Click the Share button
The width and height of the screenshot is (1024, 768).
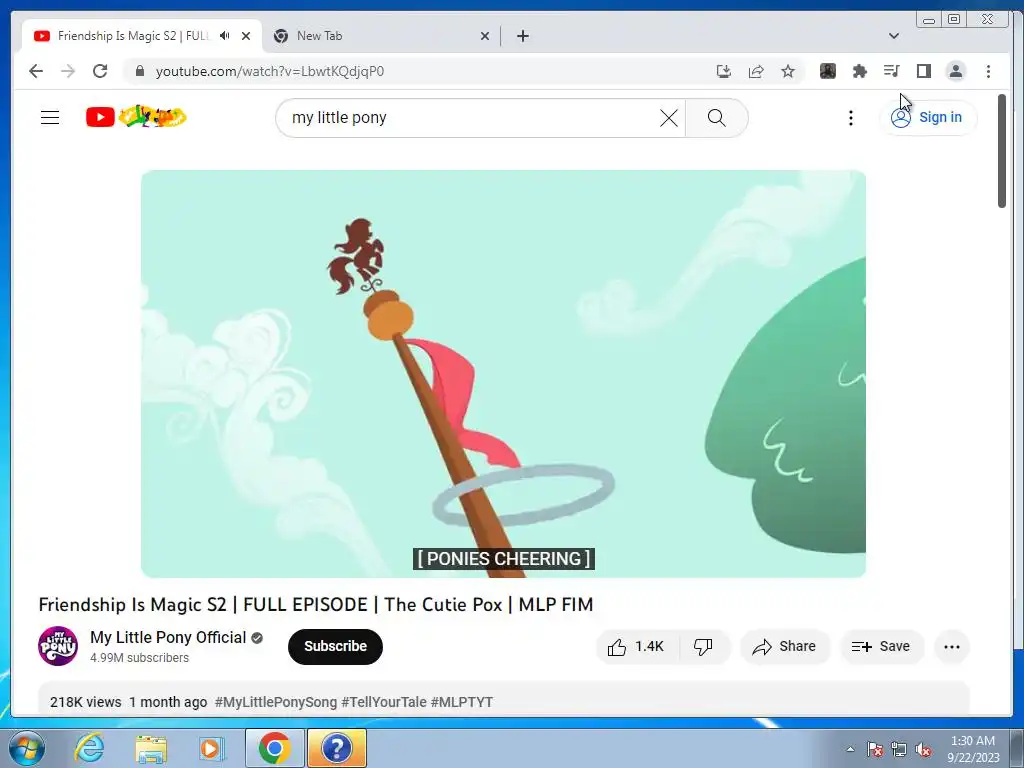pyautogui.click(x=784, y=647)
